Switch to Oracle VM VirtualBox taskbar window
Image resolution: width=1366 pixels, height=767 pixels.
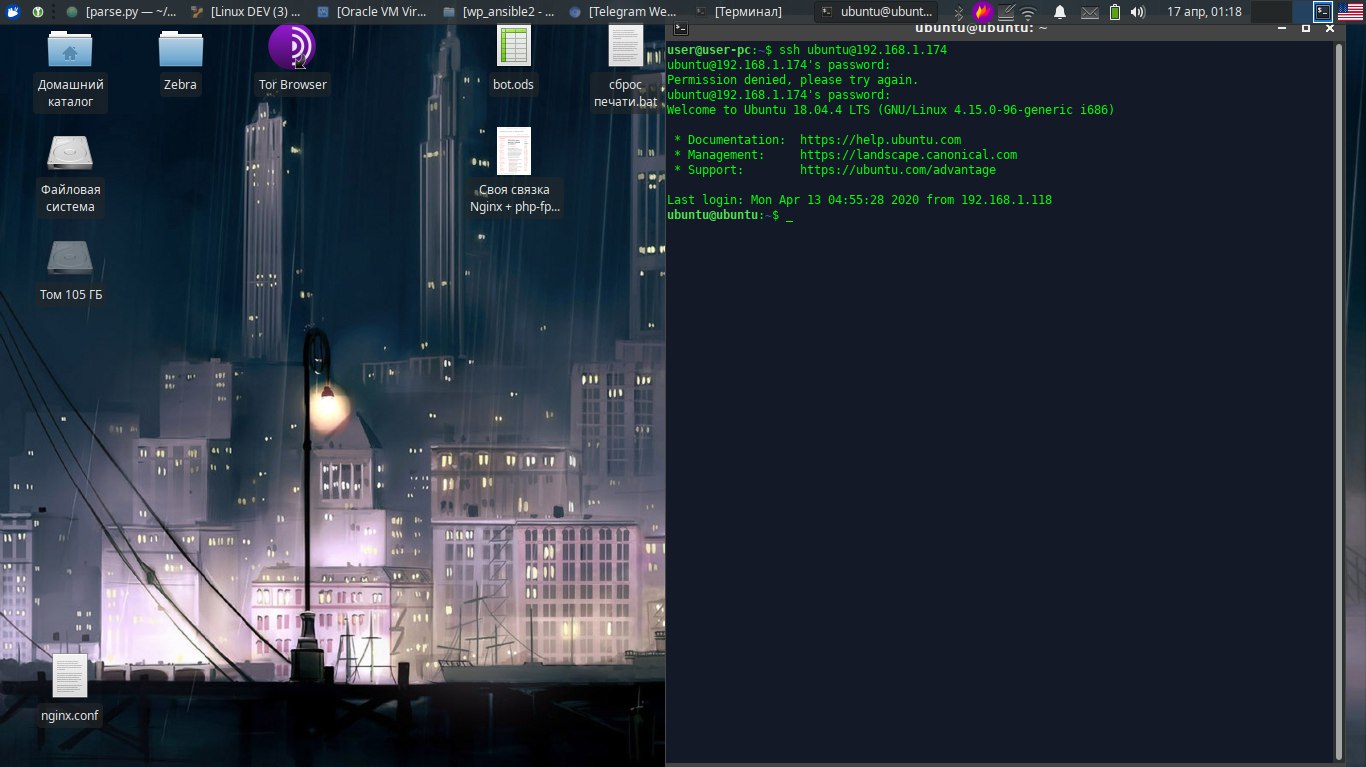(x=371, y=12)
